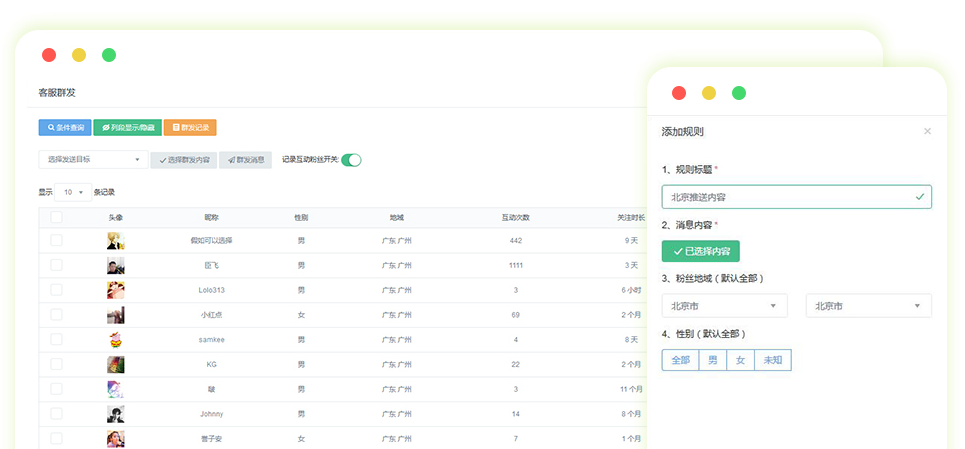Click the avatar of user Lolo313
Viewport: 965px width, 449px height.
pos(116,290)
